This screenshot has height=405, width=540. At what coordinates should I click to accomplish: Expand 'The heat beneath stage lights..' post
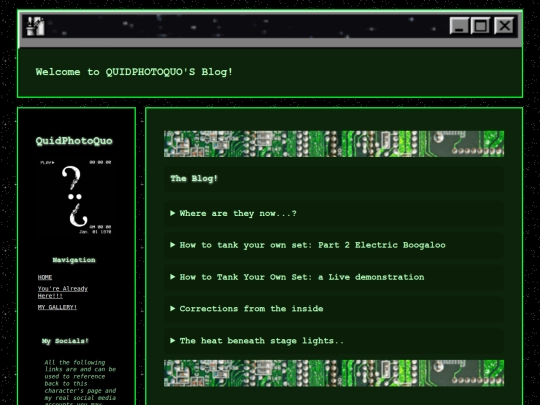[x=334, y=341]
